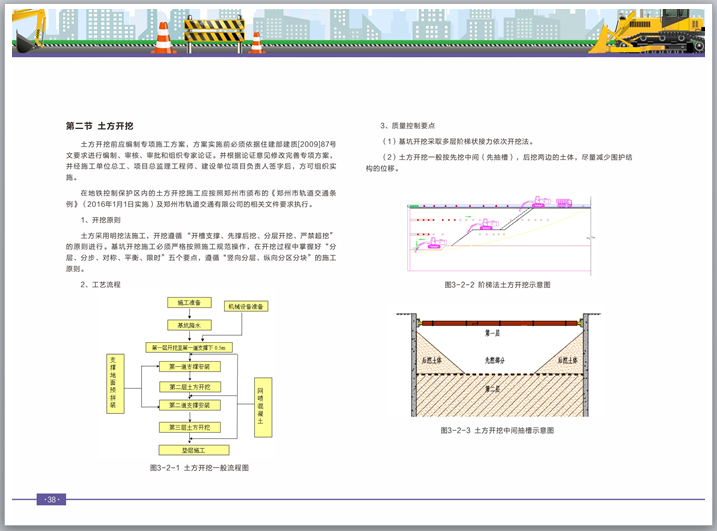Viewport: 717px width, 531px height.
Task: Click the flowchart box 第三层土方开挖
Action: (189, 428)
